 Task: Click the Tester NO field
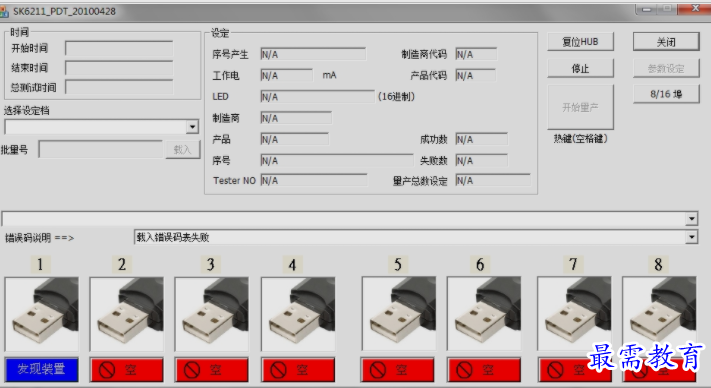tap(314, 180)
